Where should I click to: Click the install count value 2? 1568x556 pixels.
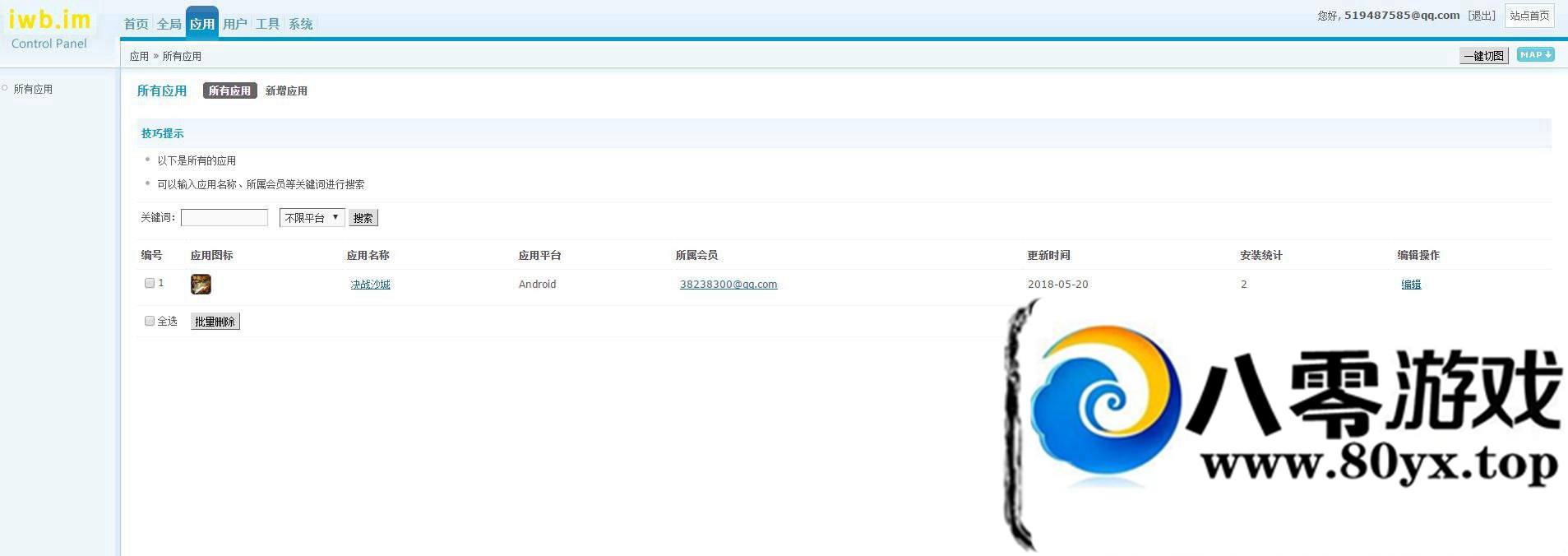(1243, 284)
